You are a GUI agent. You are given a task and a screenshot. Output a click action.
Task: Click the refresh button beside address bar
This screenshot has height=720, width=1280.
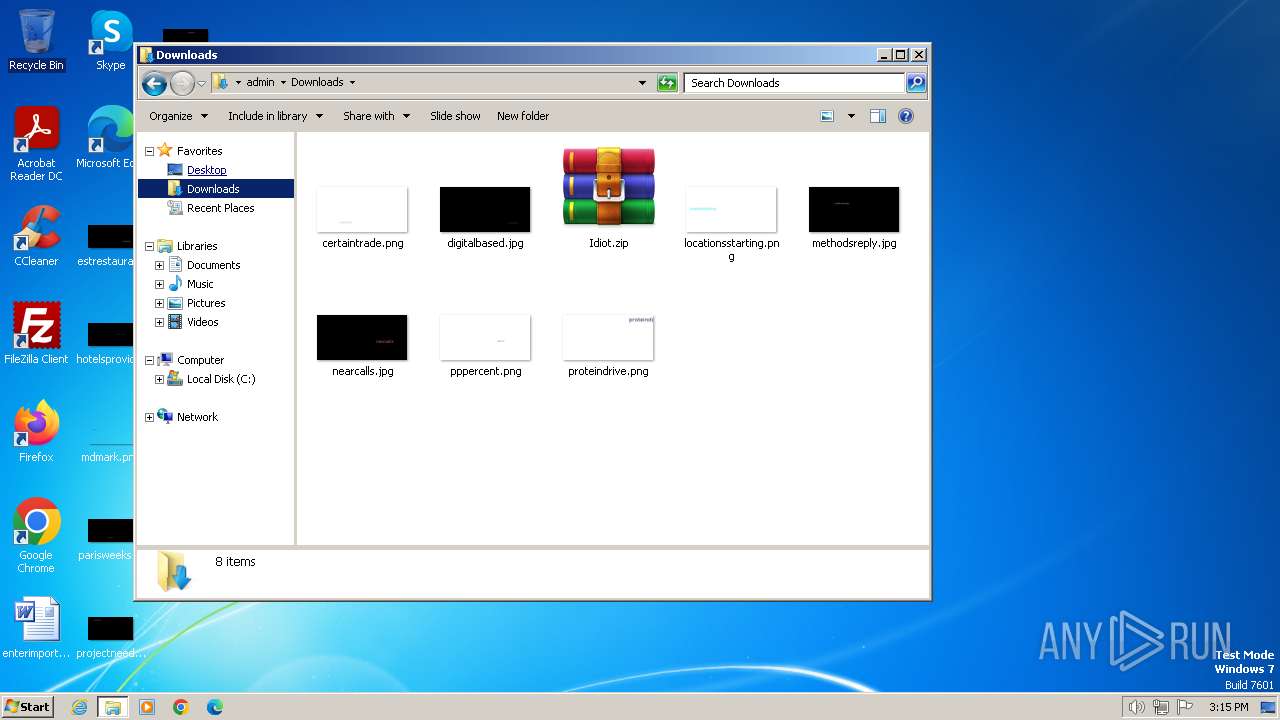(667, 83)
